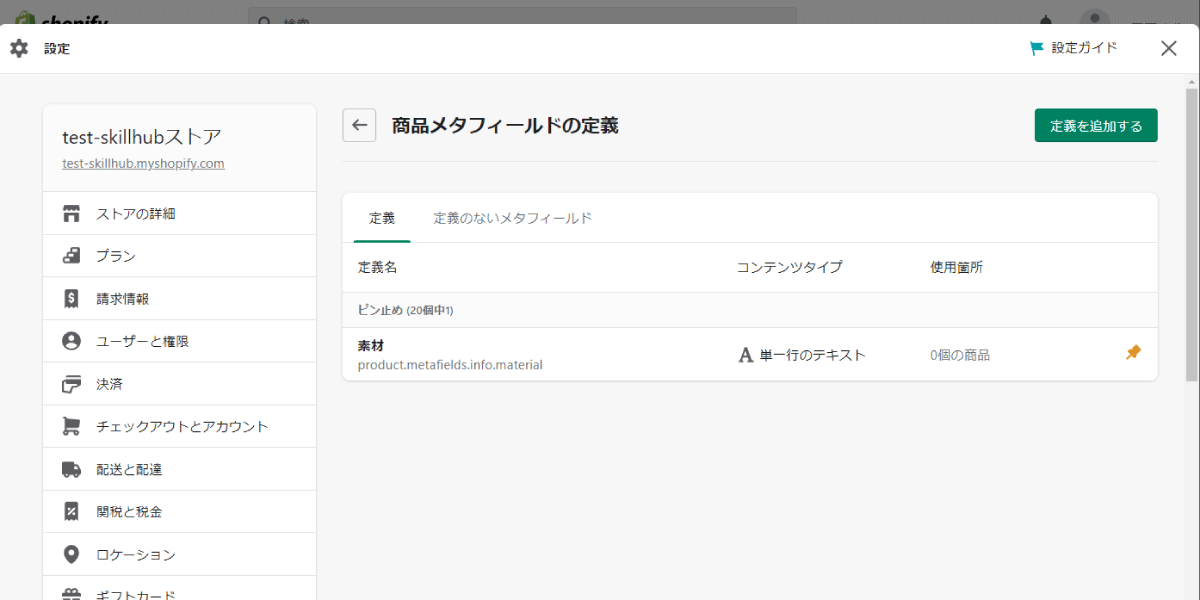Click the test-skillhubストア store name
Viewport: 1200px width, 600px height.
click(x=142, y=136)
